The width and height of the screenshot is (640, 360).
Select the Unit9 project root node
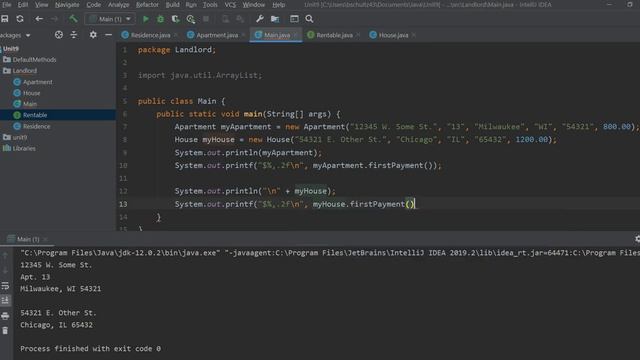pos(10,49)
